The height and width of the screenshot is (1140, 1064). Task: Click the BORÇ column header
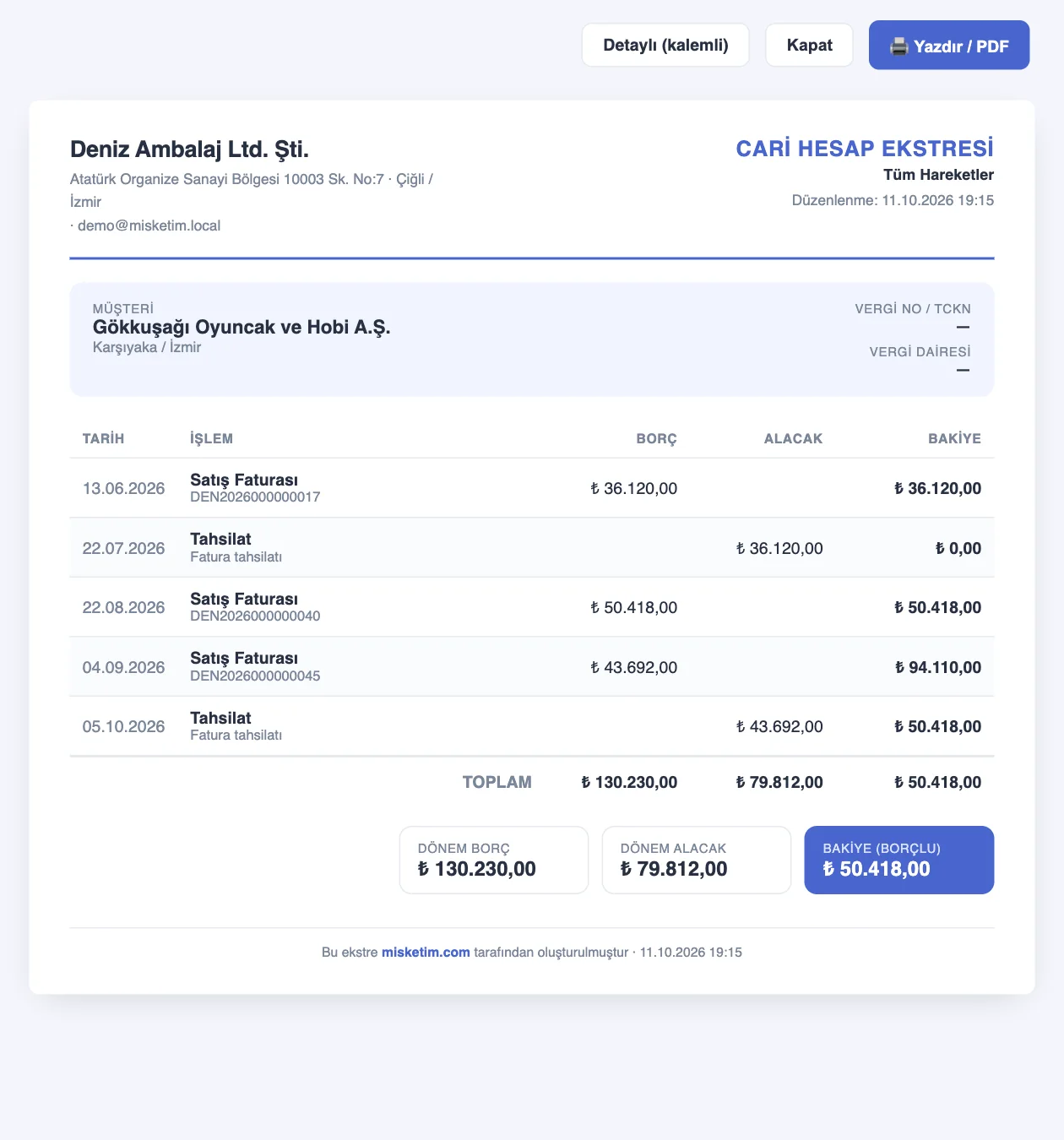tap(656, 438)
